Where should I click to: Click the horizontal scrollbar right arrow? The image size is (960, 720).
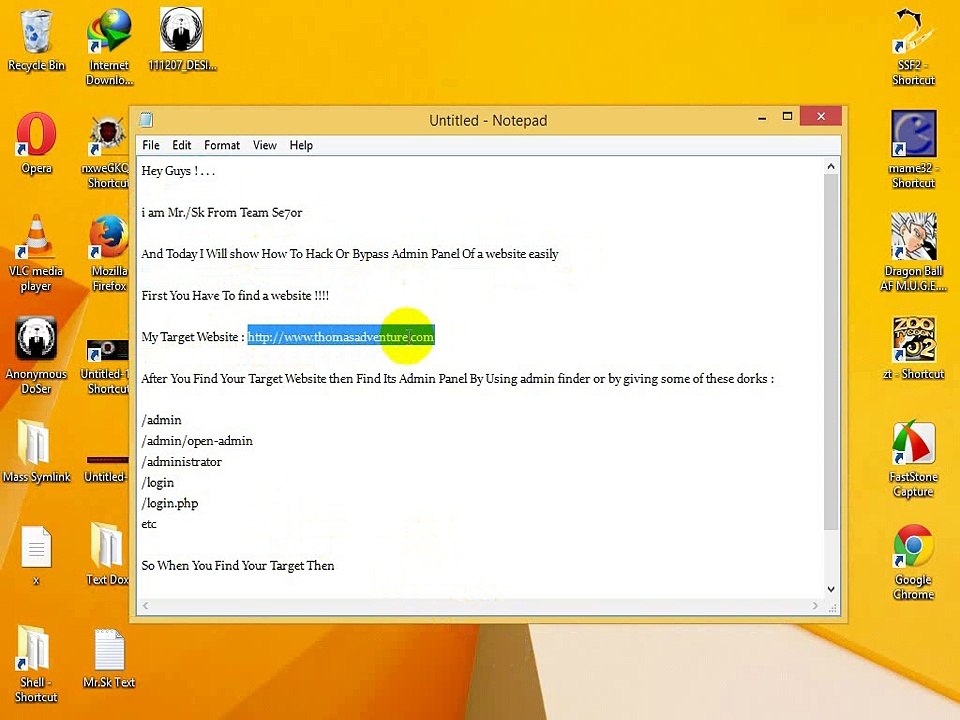pos(815,606)
